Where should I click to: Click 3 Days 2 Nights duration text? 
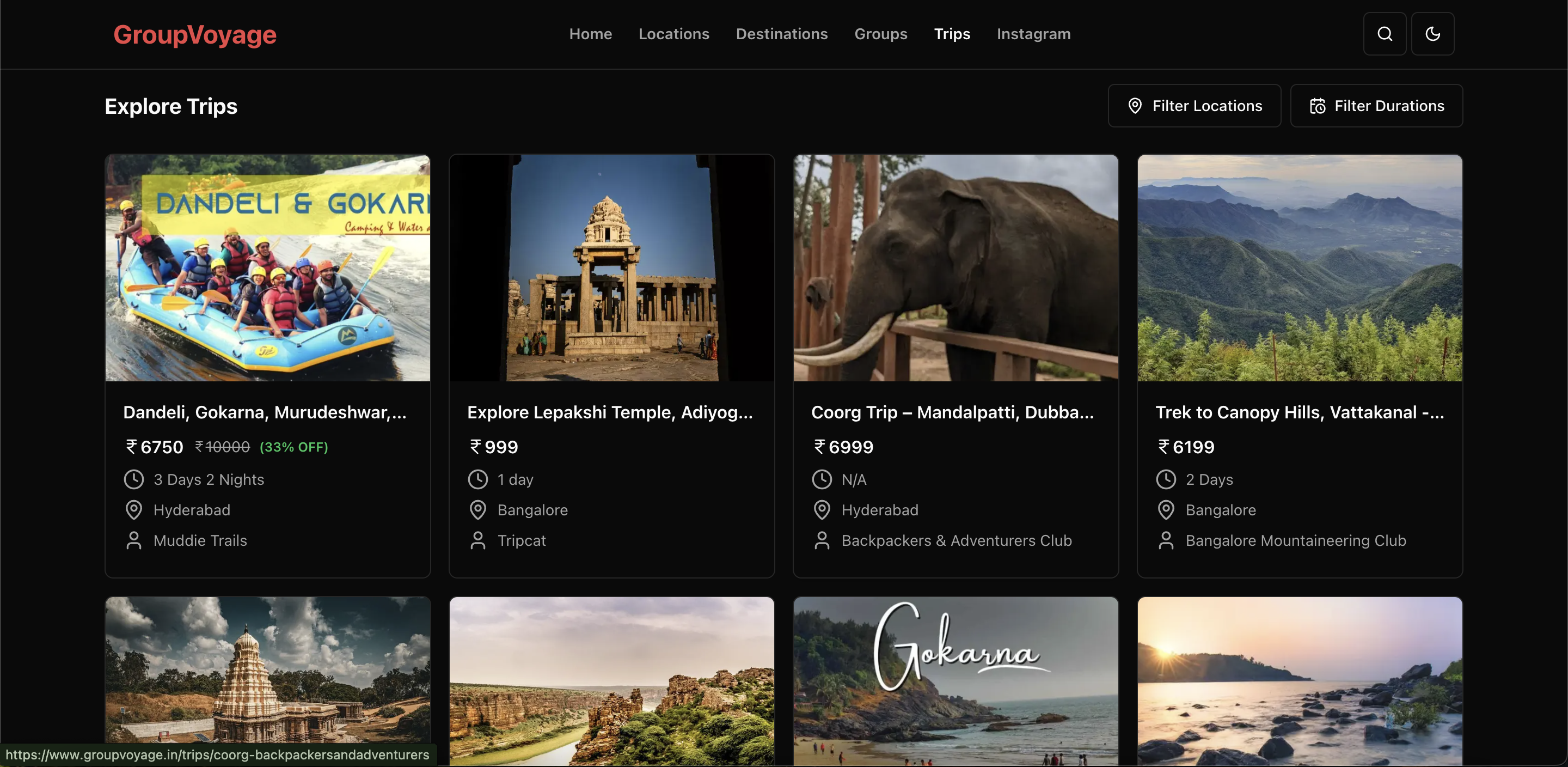coord(209,479)
